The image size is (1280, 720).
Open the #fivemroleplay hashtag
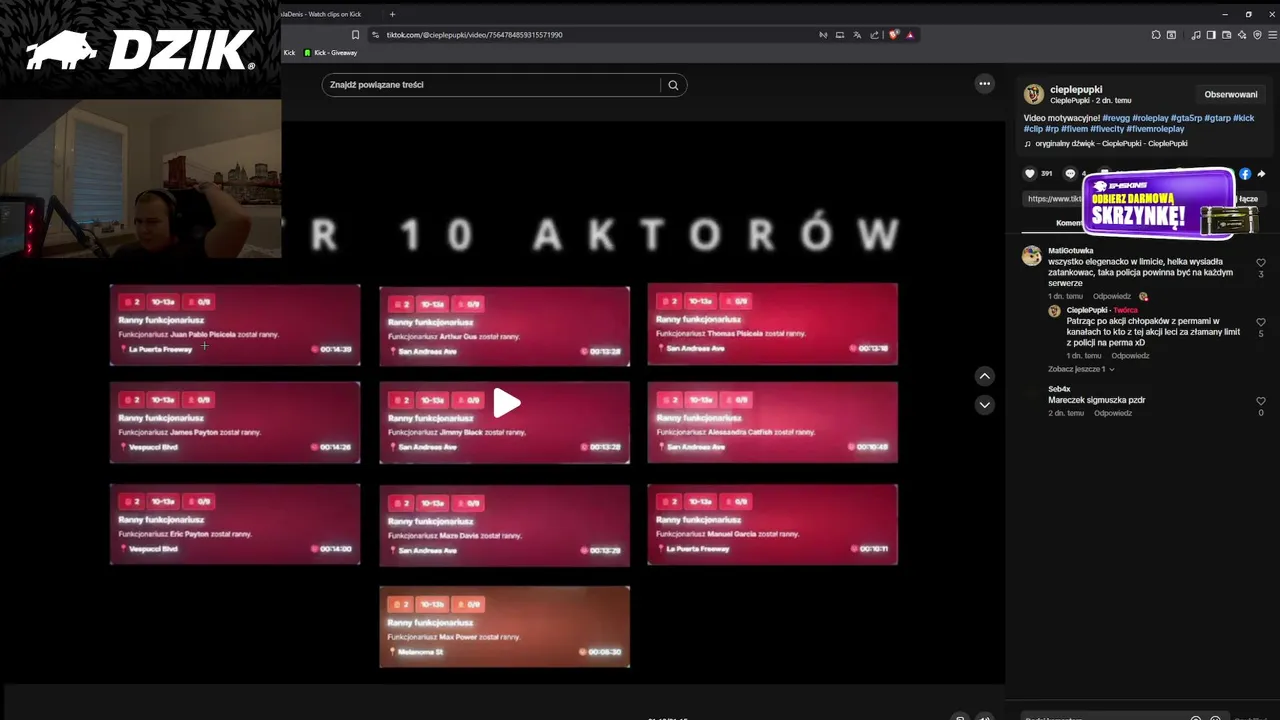1155,129
